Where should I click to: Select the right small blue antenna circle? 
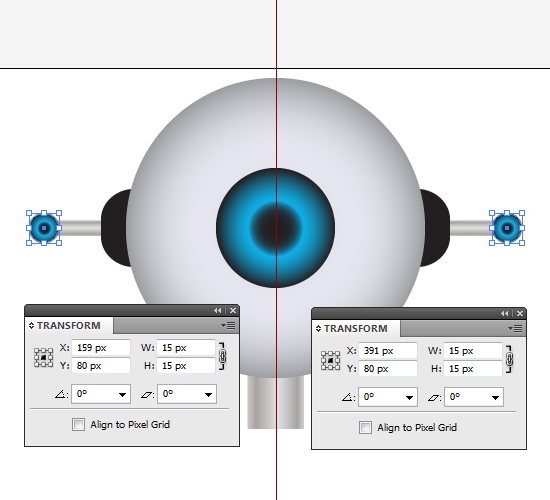point(507,228)
